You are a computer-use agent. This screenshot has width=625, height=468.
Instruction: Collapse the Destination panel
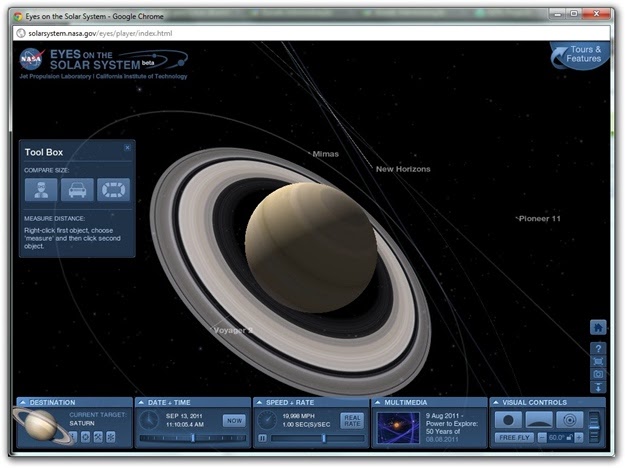tap(23, 403)
